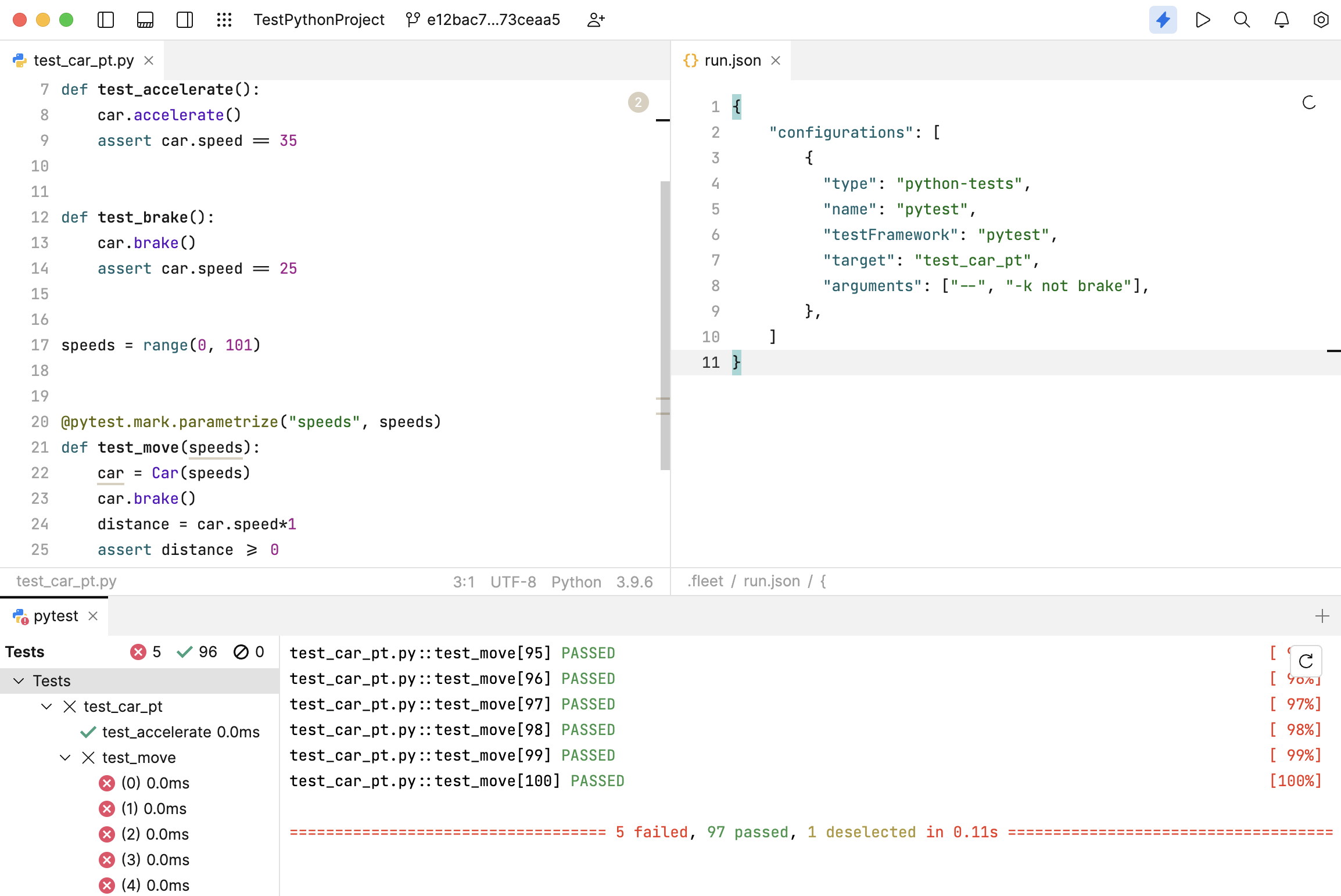1341x896 pixels.
Task: Close the run.json tab
Action: (x=776, y=60)
